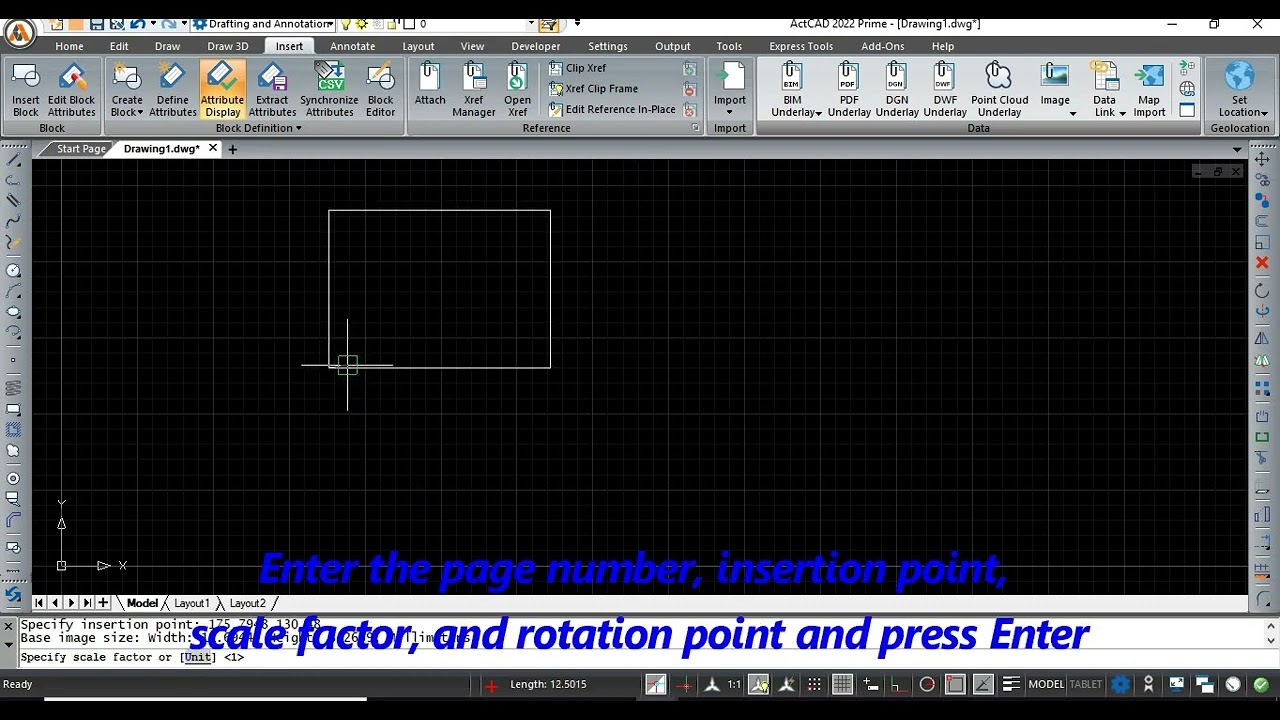Click the Open Xref icon
The width and height of the screenshot is (1280, 720).
point(517,89)
